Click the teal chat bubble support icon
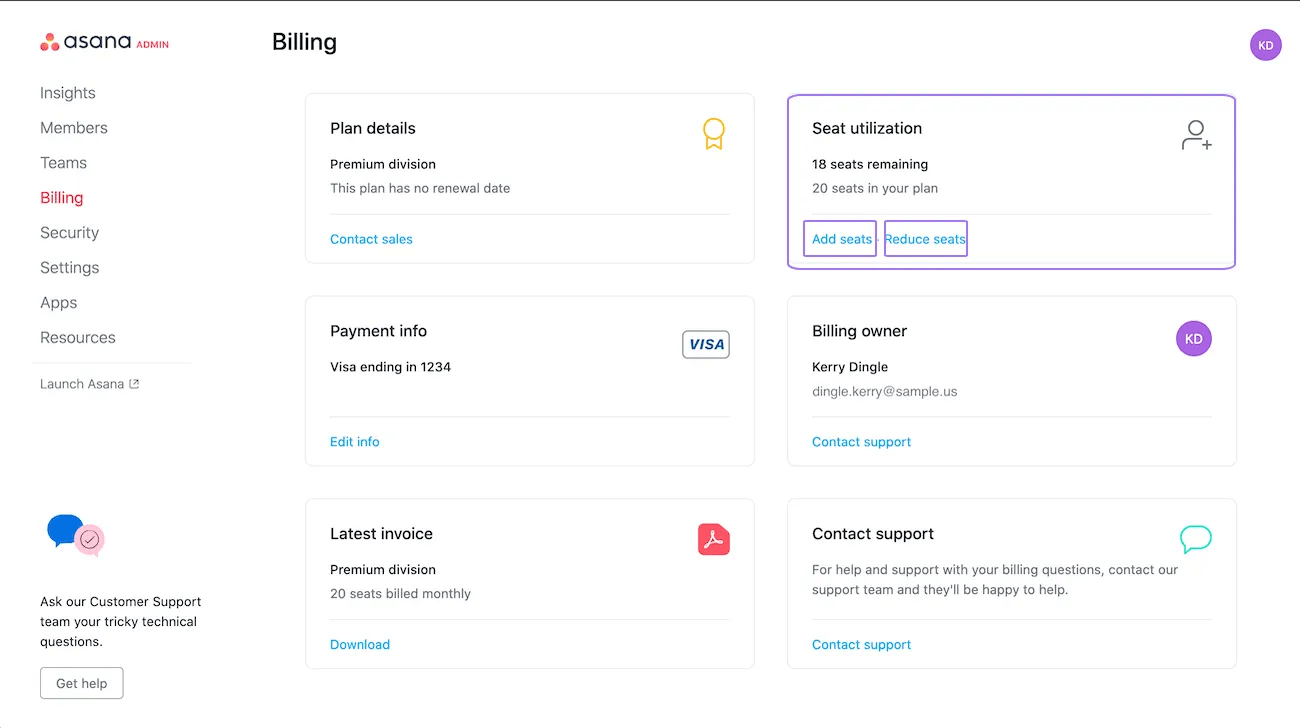Screen dimensions: 1300x728 (x=1195, y=540)
